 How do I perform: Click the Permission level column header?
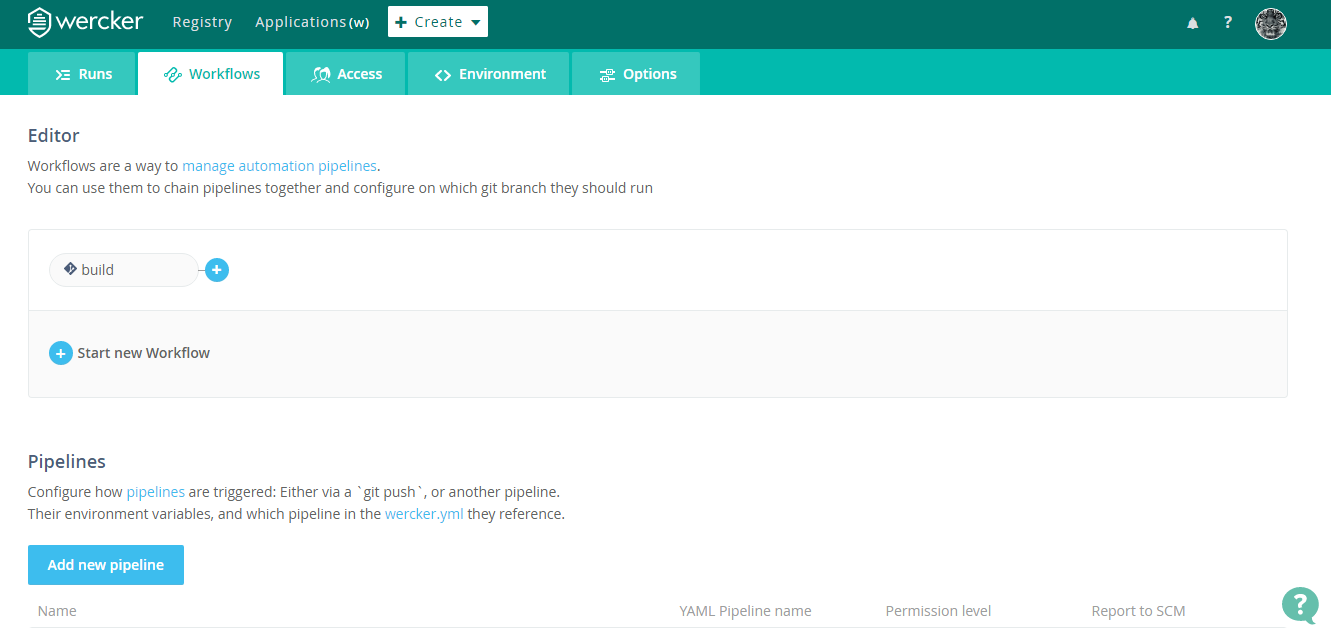click(x=938, y=611)
